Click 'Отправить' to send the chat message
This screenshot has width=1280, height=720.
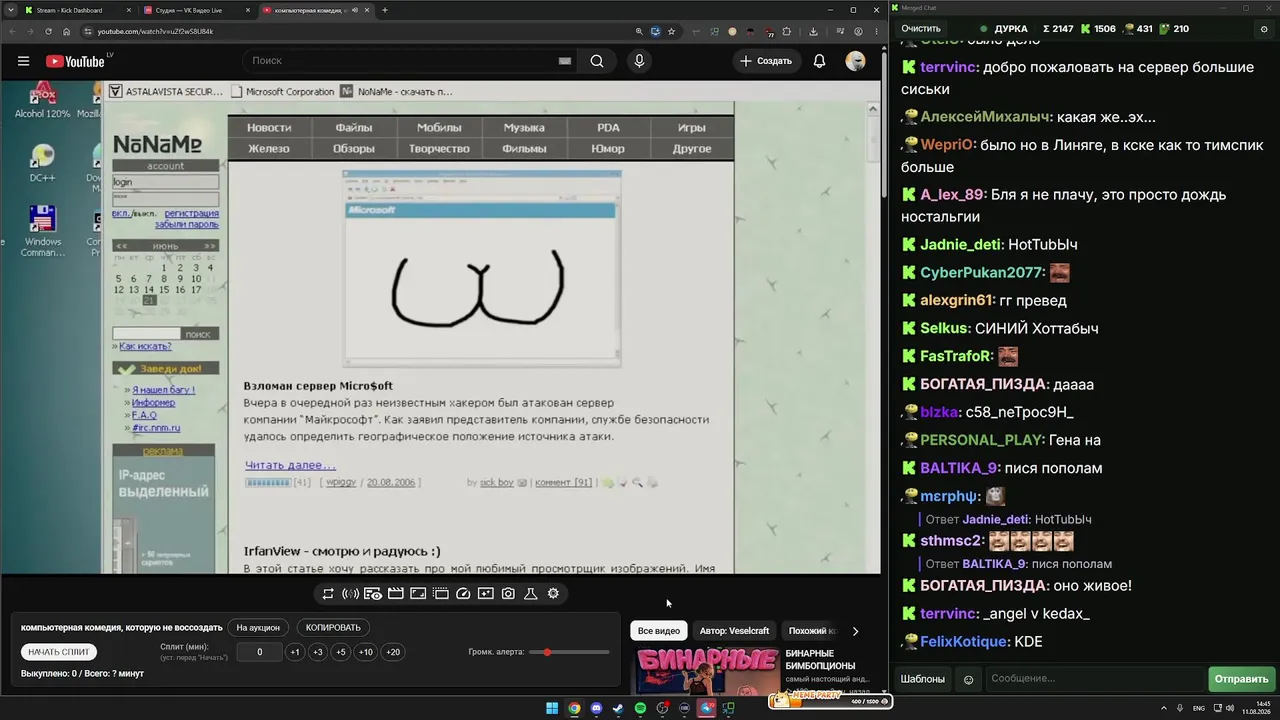[x=1241, y=679]
